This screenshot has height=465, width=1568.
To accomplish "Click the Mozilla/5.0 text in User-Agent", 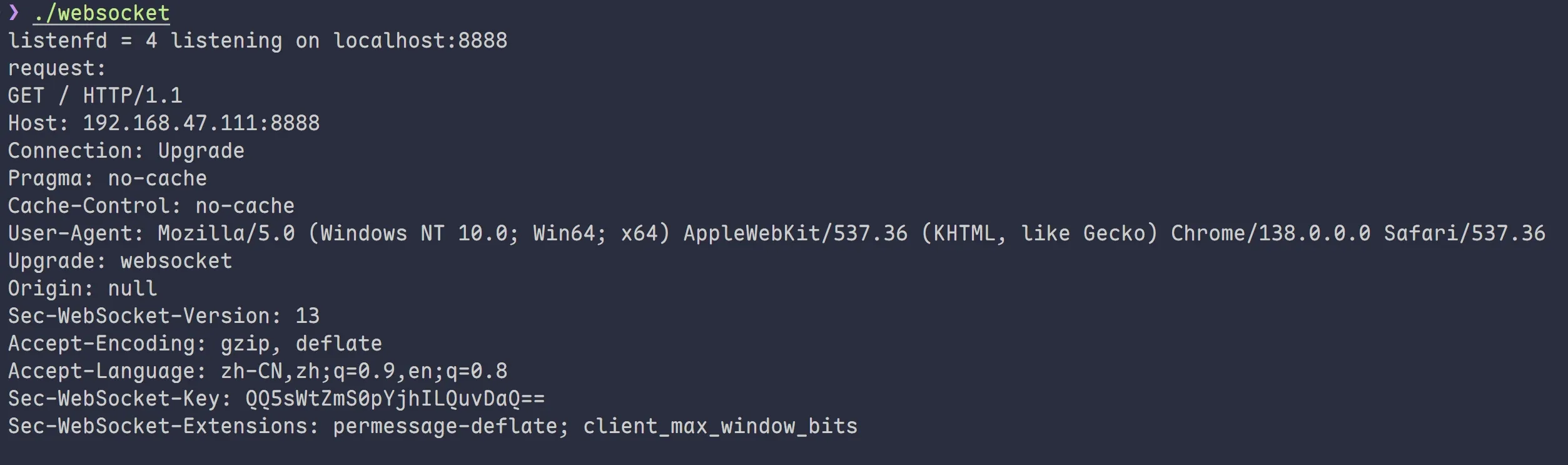I will tap(226, 233).
